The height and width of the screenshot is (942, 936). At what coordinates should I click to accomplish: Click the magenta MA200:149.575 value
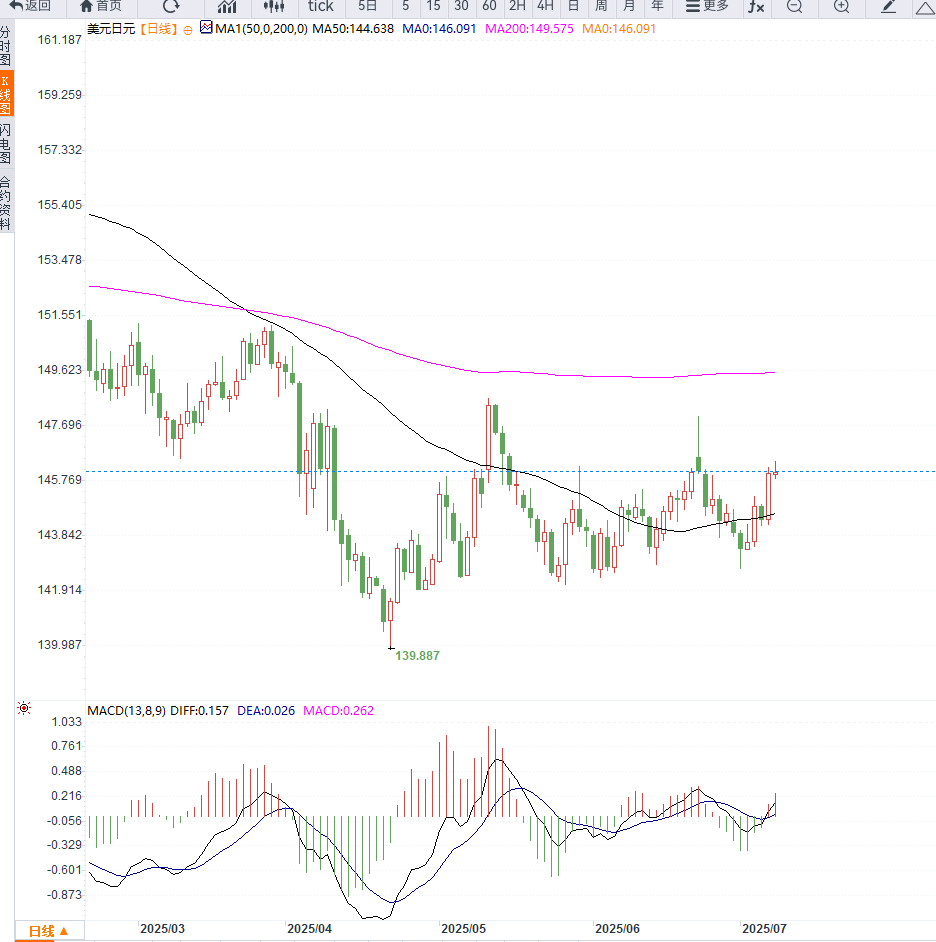pyautogui.click(x=529, y=29)
